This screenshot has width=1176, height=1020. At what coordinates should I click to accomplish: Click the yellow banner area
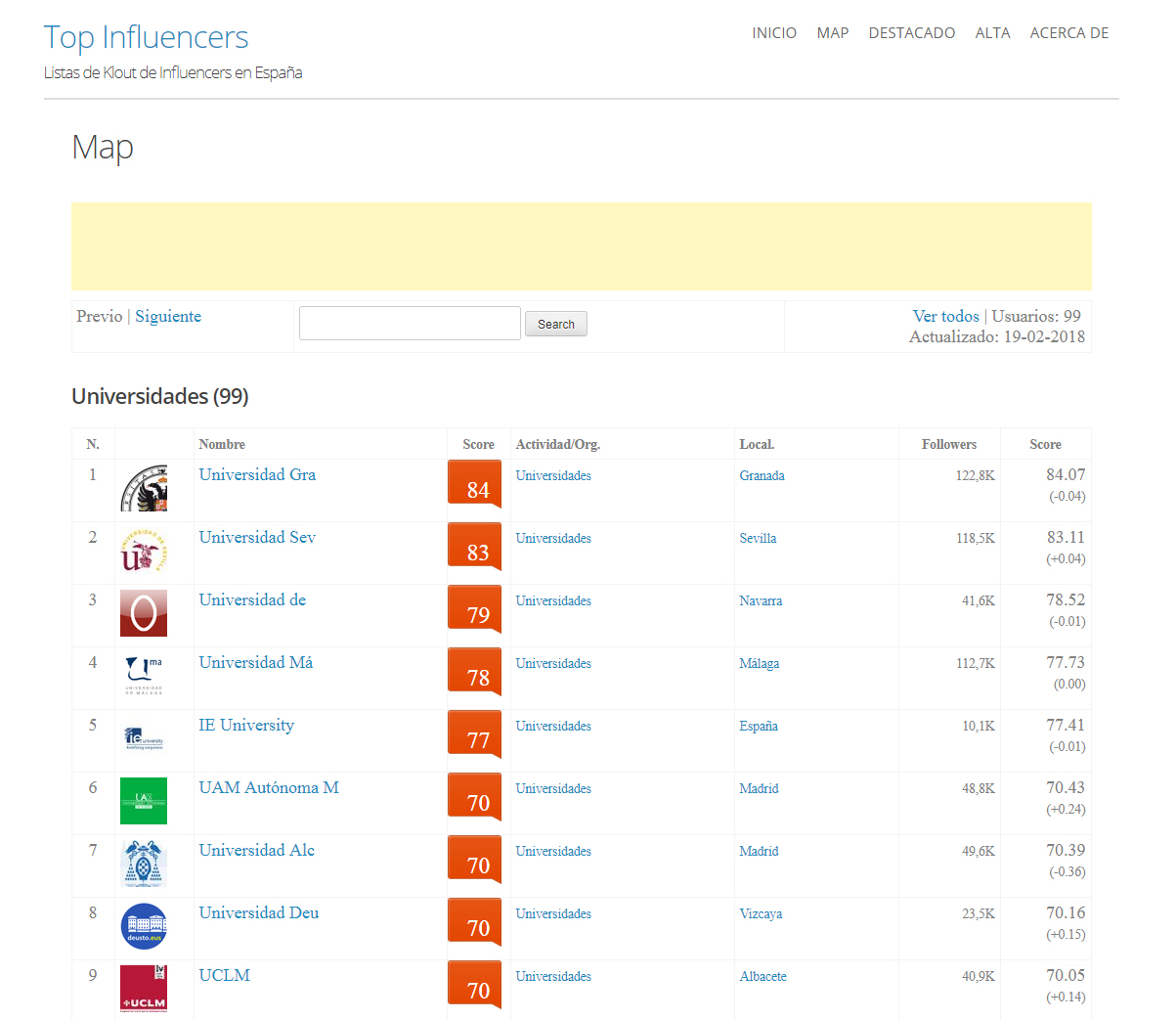pos(582,246)
